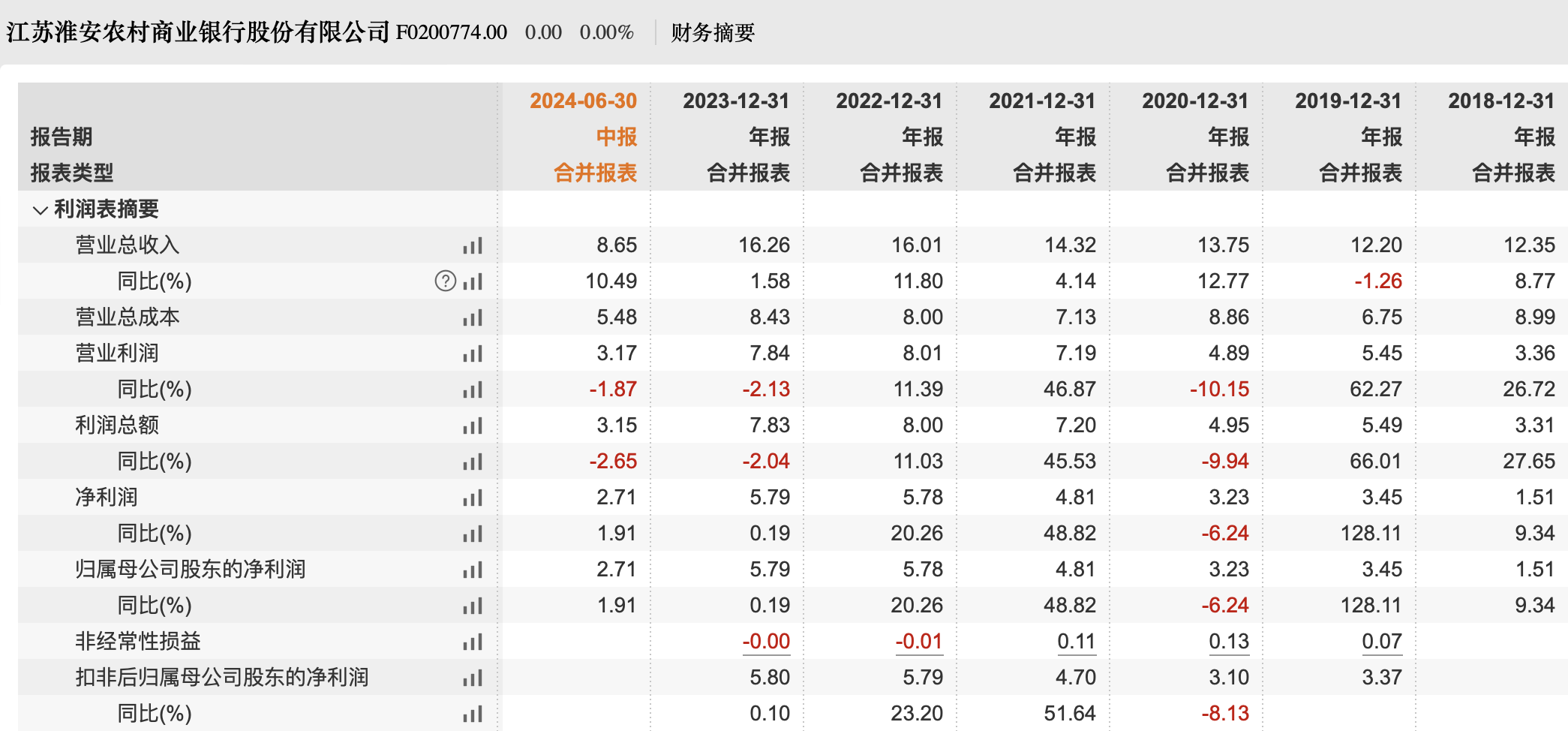Click the 27.65 cell in 2018 column
1568x731 pixels.
1529,462
